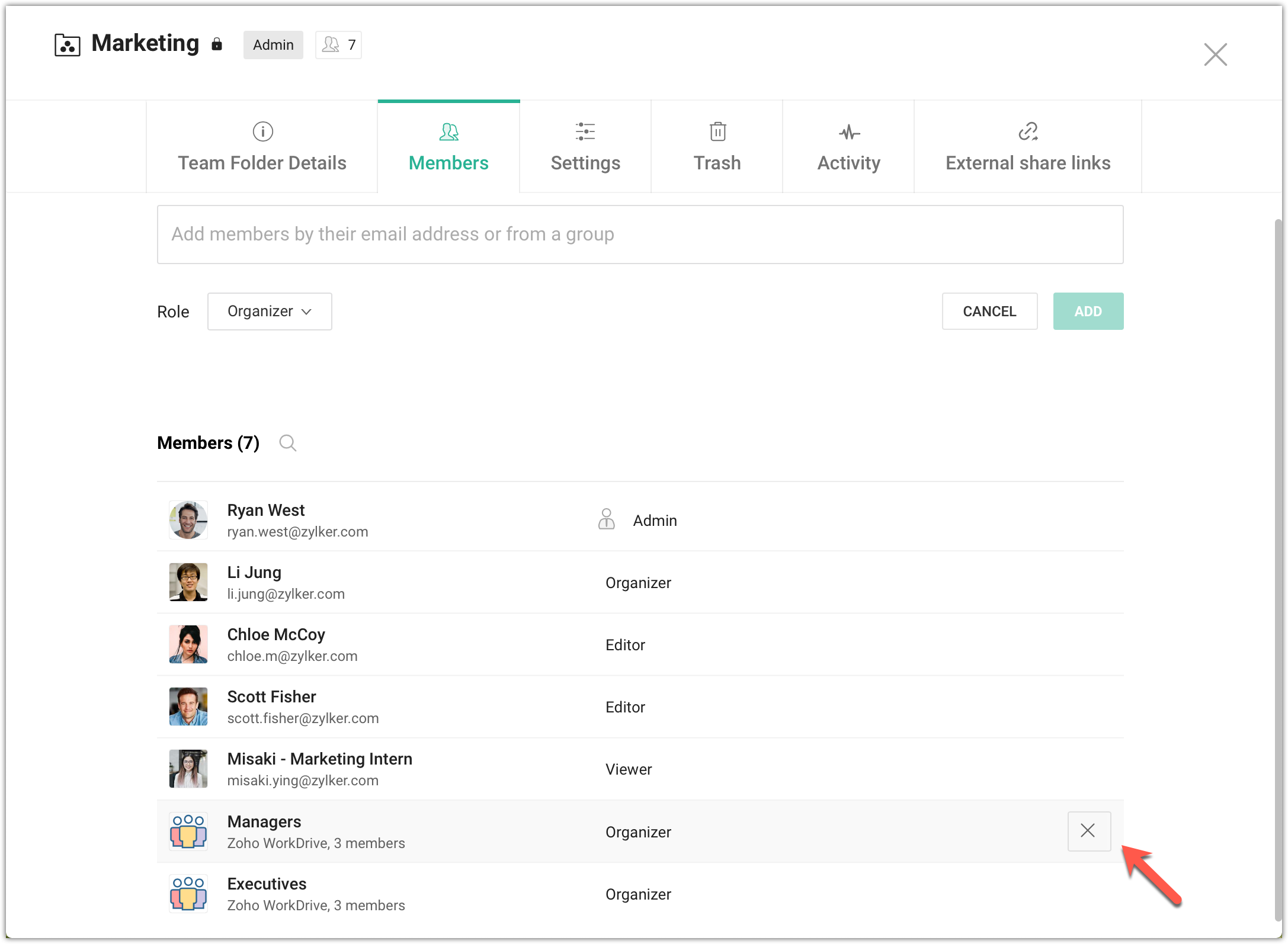Click the Executives group avatar icon
The width and height of the screenshot is (1288, 944).
tap(188, 893)
